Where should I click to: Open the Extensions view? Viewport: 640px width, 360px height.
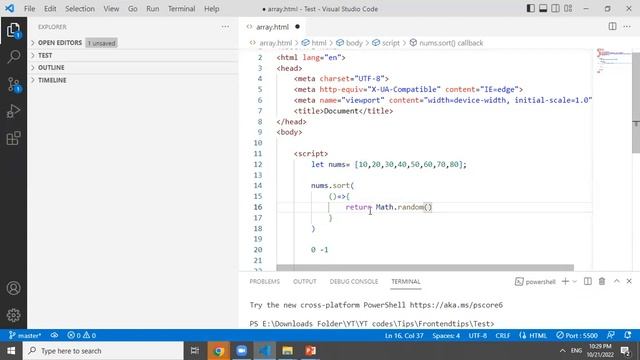point(13,138)
